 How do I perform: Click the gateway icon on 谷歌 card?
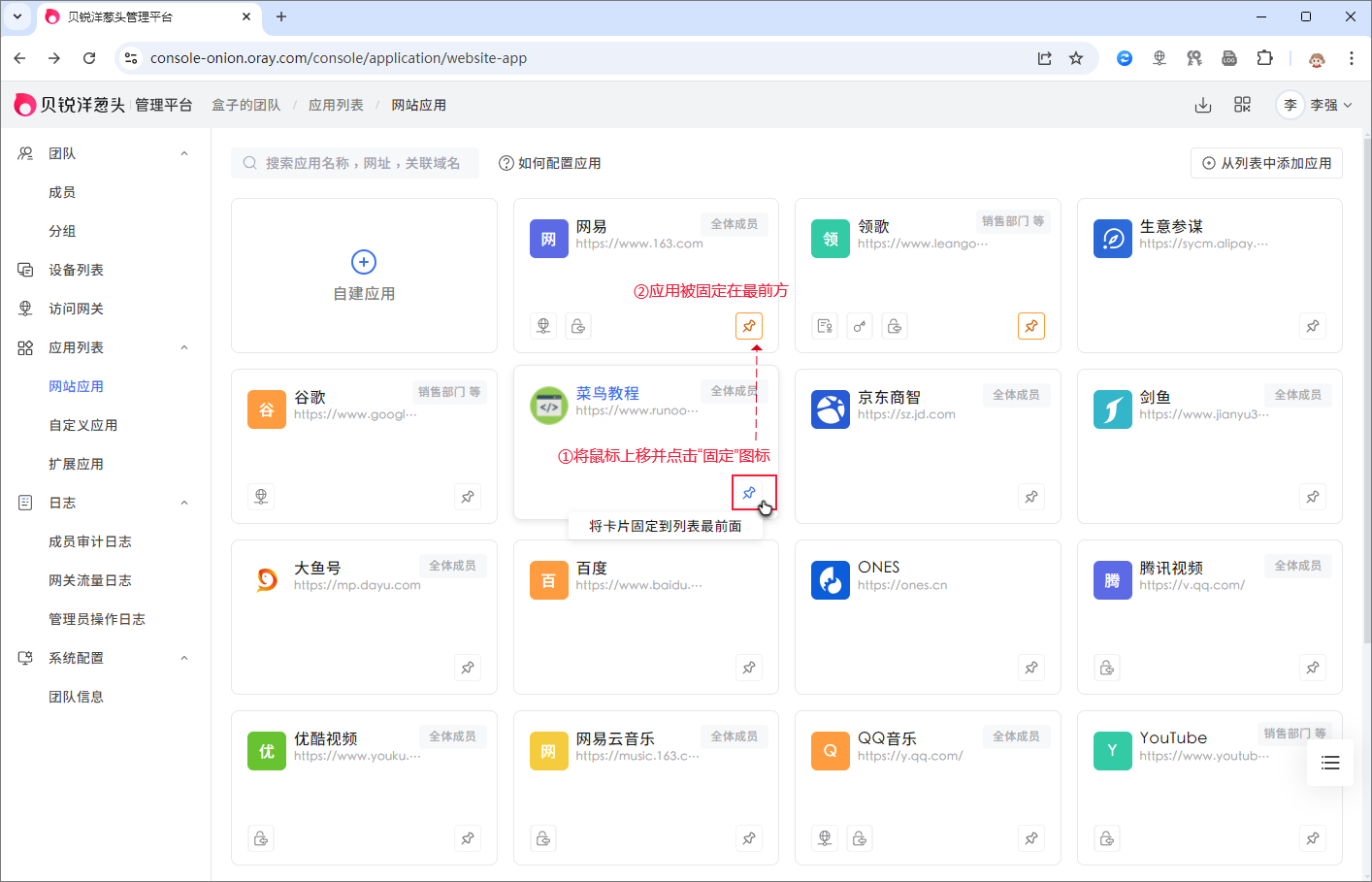click(261, 497)
